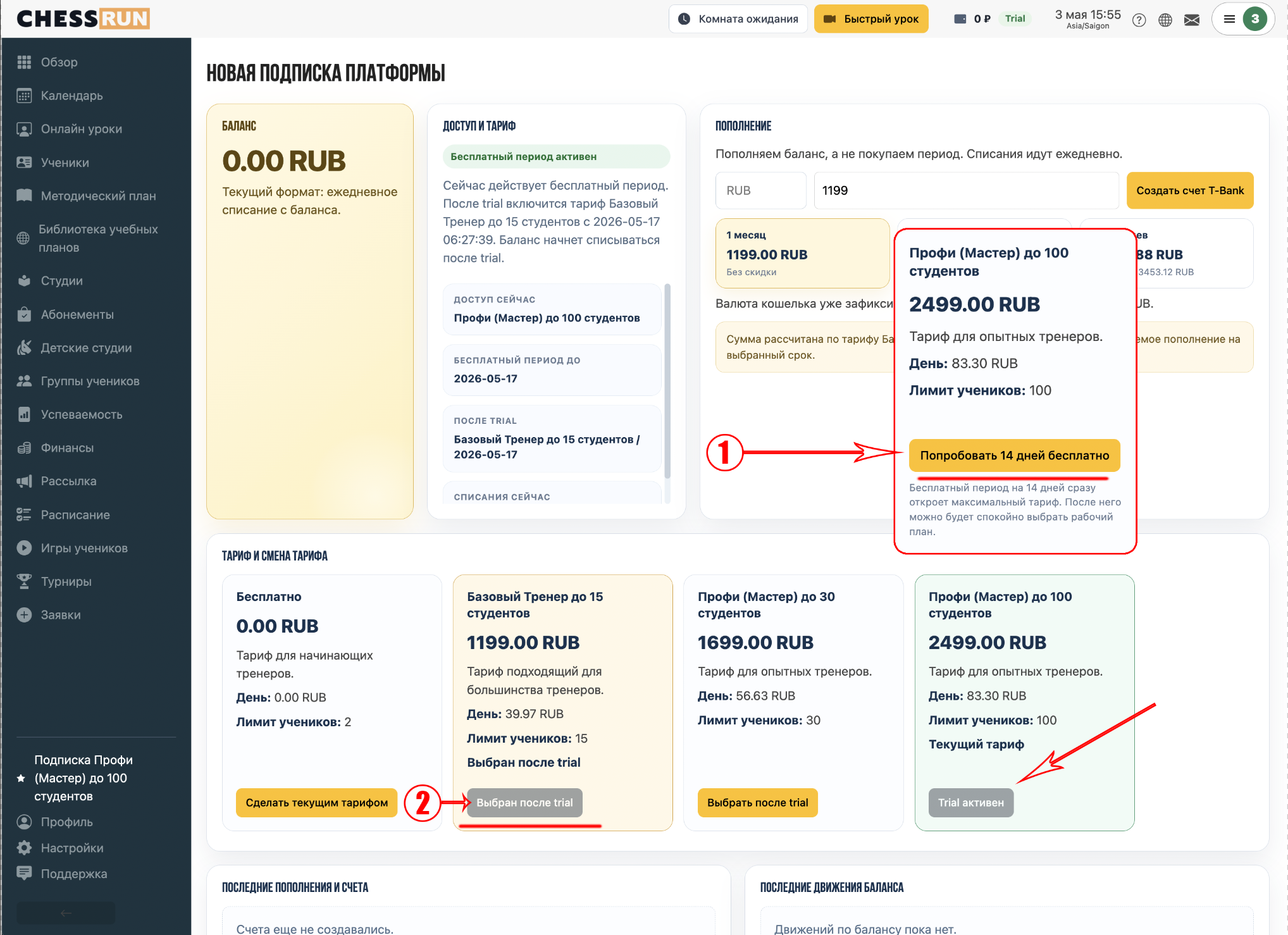Image resolution: width=1288 pixels, height=935 pixels.
Task: Click the grey Выбран после trial button
Action: [x=524, y=803]
